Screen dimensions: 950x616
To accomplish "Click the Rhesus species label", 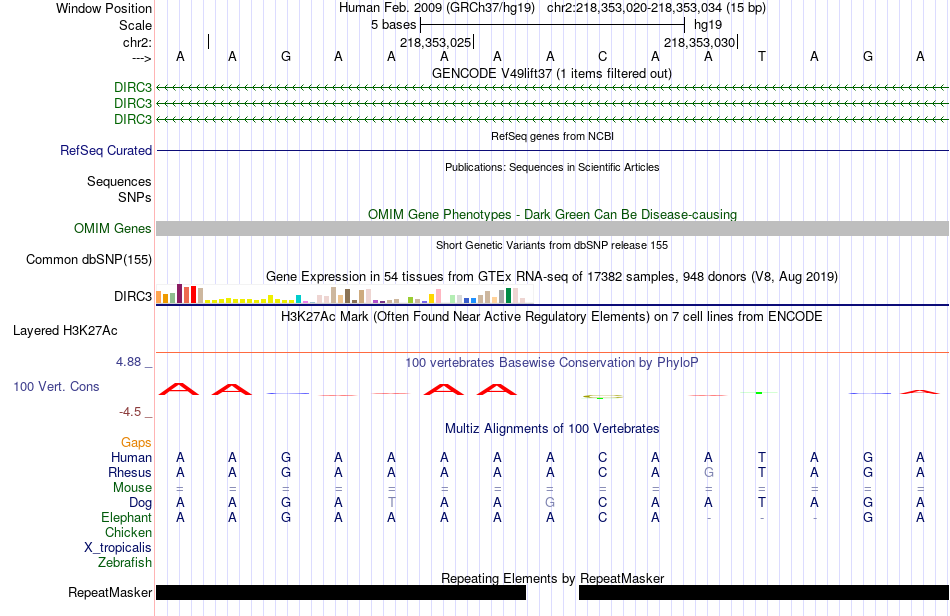I will pyautogui.click(x=130, y=472).
